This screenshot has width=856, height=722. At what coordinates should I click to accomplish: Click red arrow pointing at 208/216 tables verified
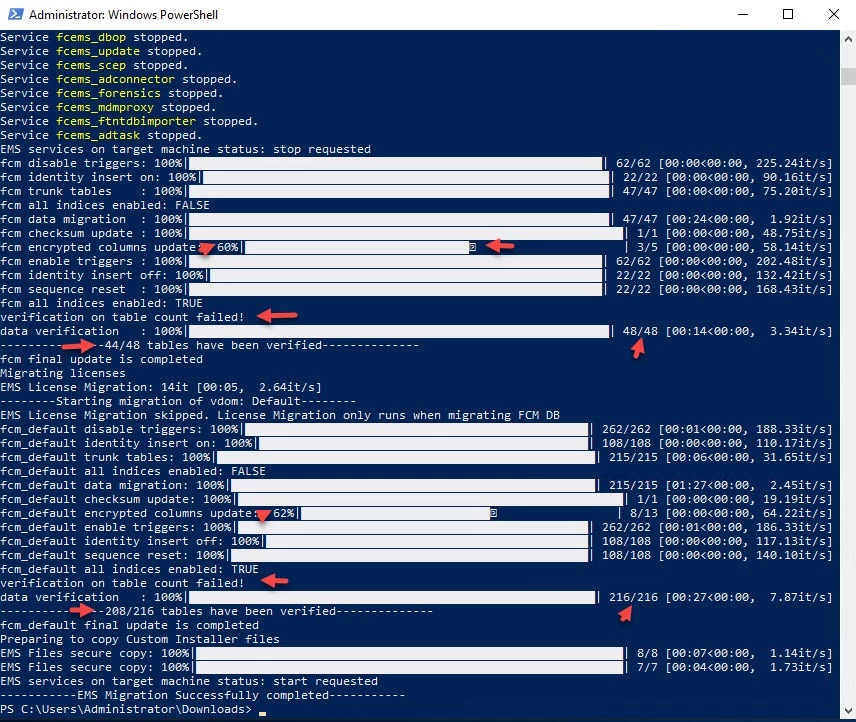[82, 610]
